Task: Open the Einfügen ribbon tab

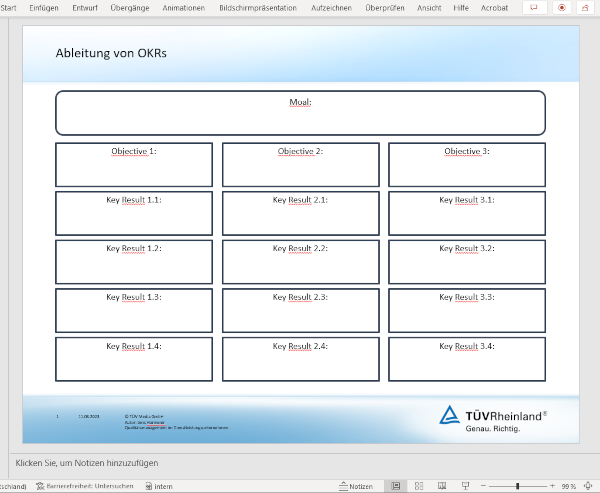Action: 44,7
